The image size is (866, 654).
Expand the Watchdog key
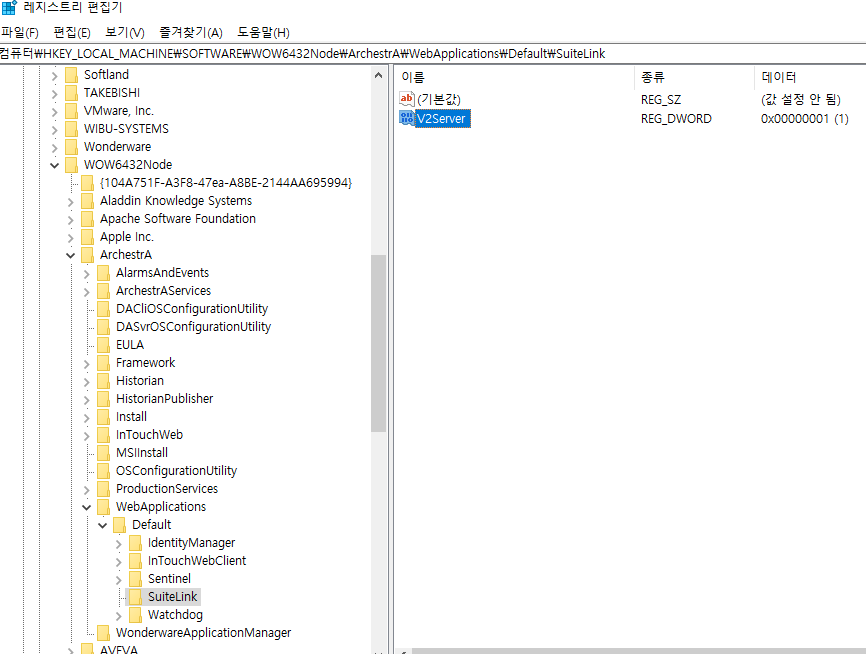(118, 616)
